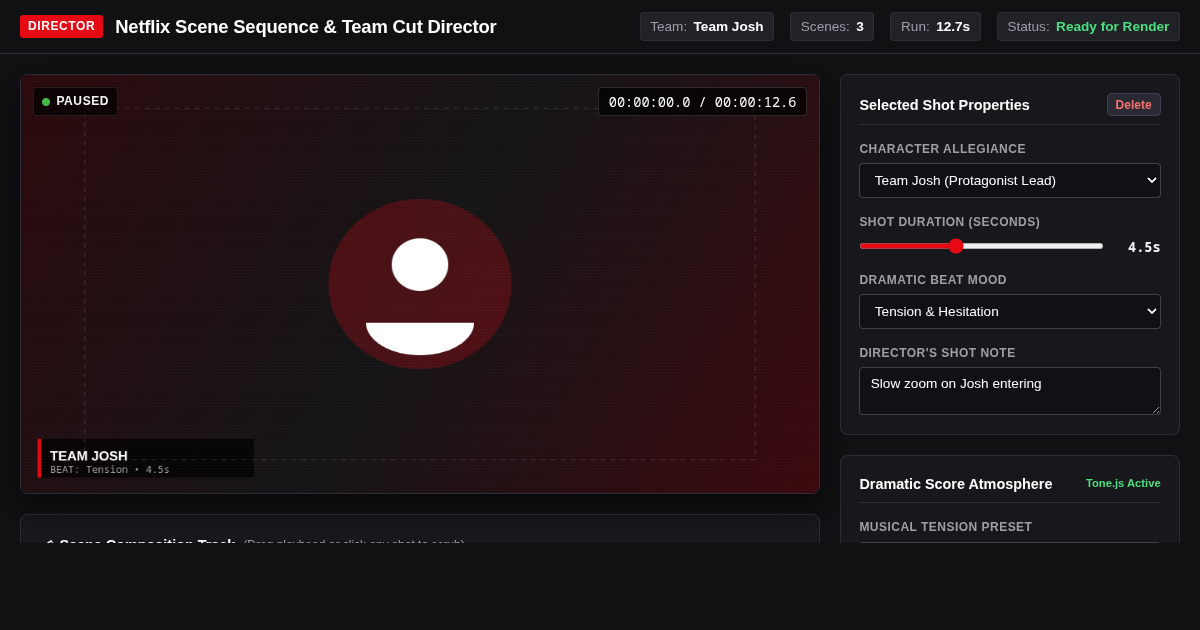Click Selected Shot Properties heading
Image resolution: width=1200 pixels, height=630 pixels.
[x=944, y=105]
